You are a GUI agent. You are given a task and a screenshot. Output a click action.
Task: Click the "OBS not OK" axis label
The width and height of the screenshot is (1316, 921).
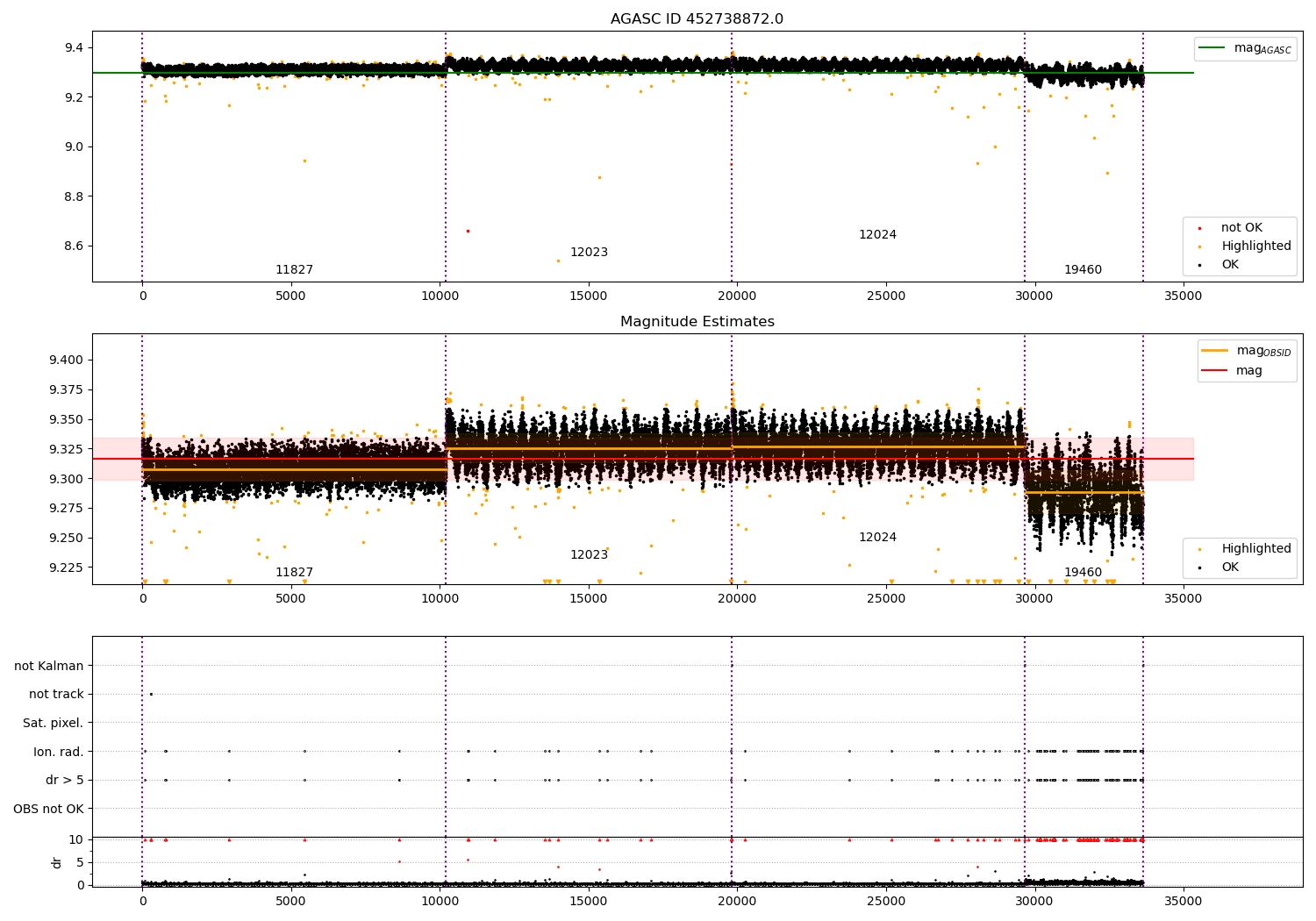pyautogui.click(x=49, y=809)
